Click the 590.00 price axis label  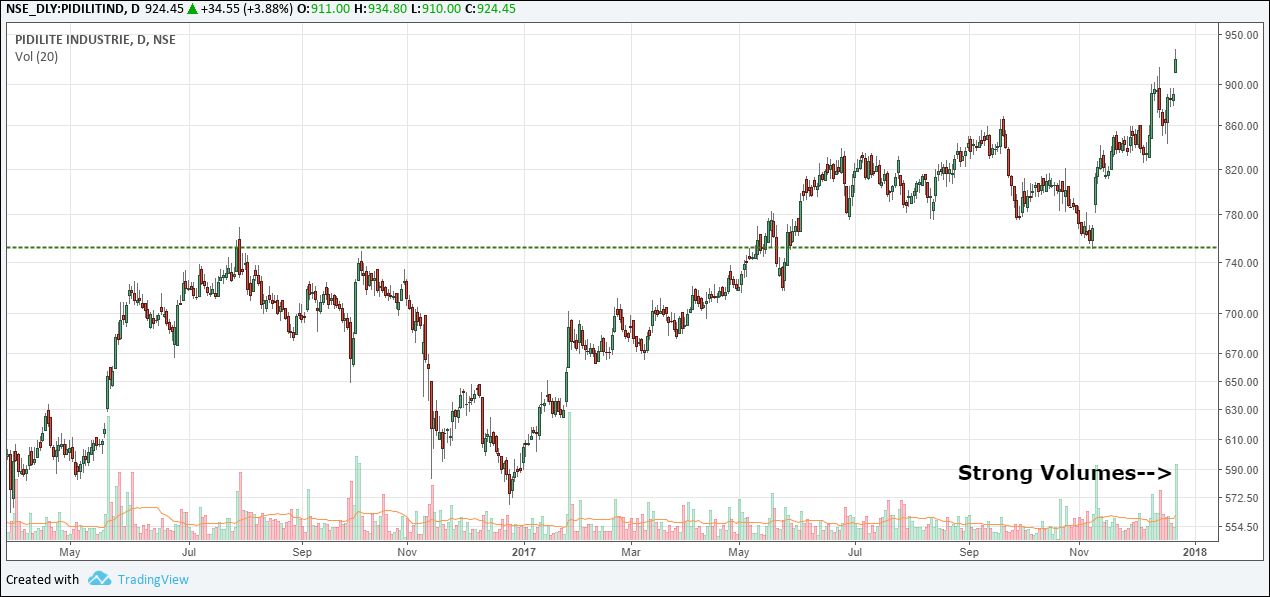coord(1240,470)
